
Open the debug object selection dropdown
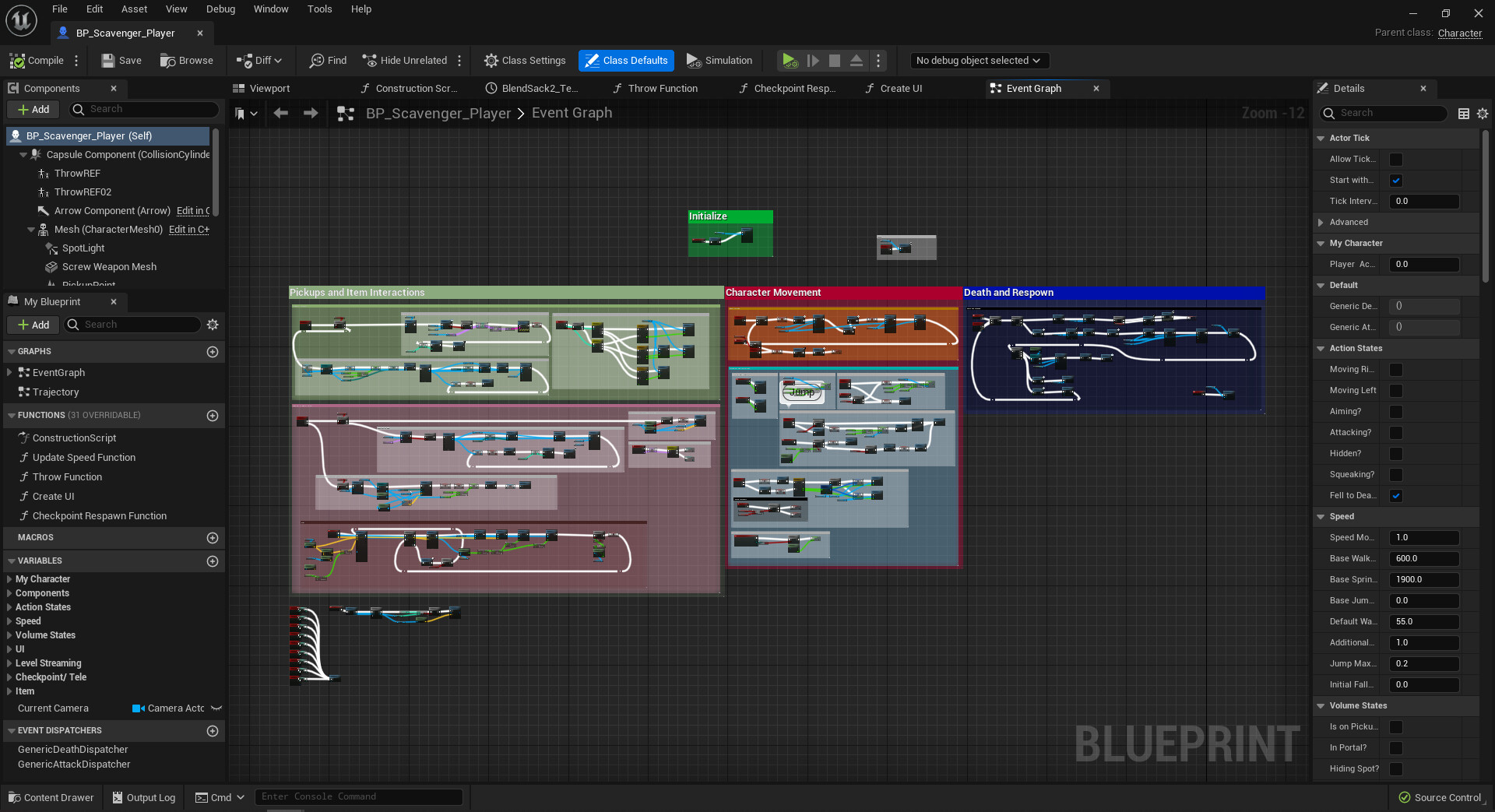coord(979,61)
